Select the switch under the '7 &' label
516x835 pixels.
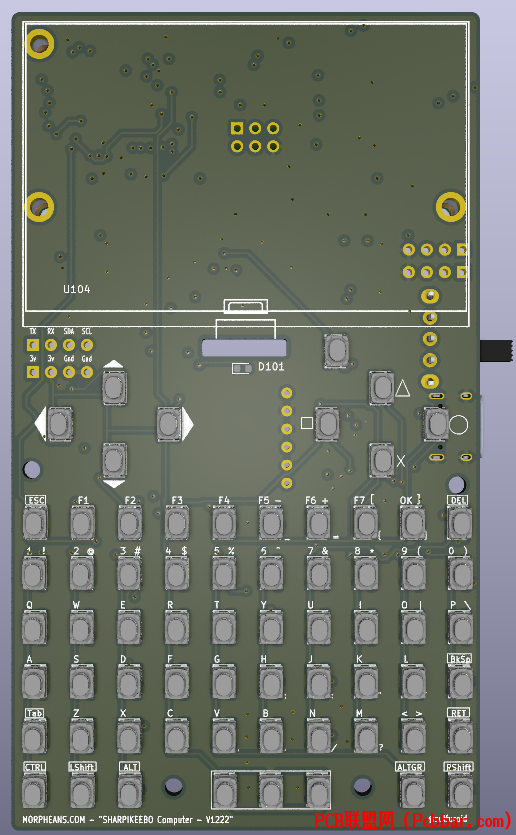click(318, 574)
